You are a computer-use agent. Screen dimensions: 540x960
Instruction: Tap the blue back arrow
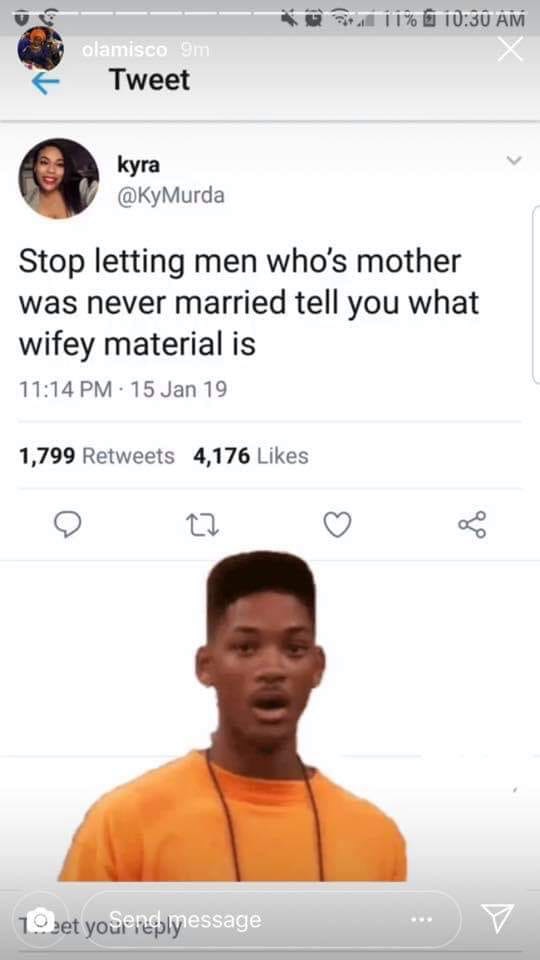pyautogui.click(x=45, y=83)
